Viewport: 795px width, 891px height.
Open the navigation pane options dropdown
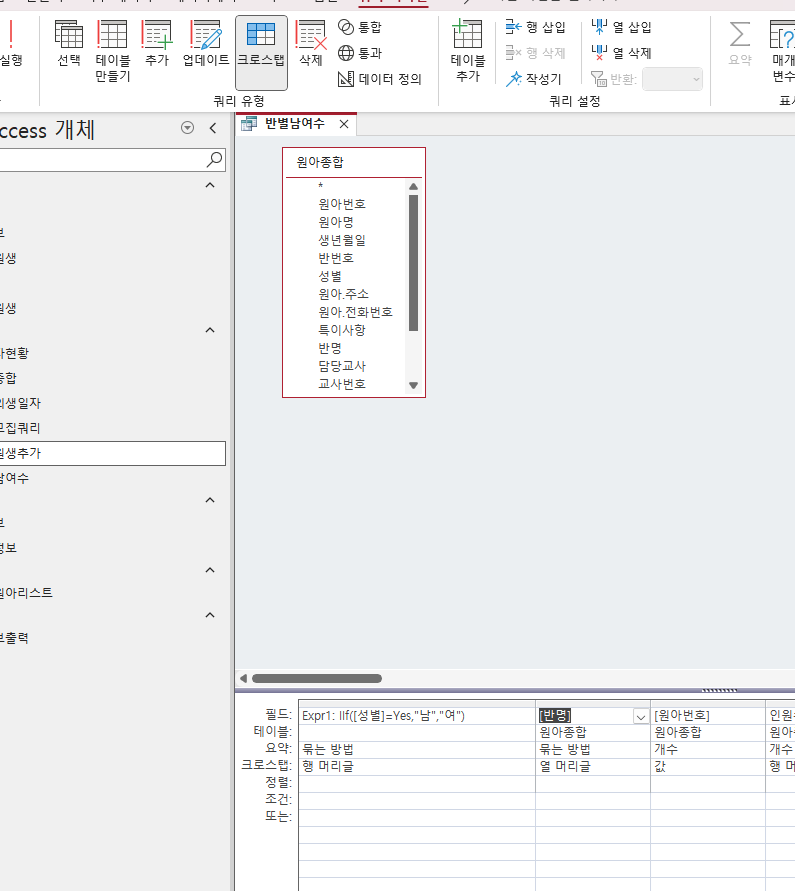[188, 128]
